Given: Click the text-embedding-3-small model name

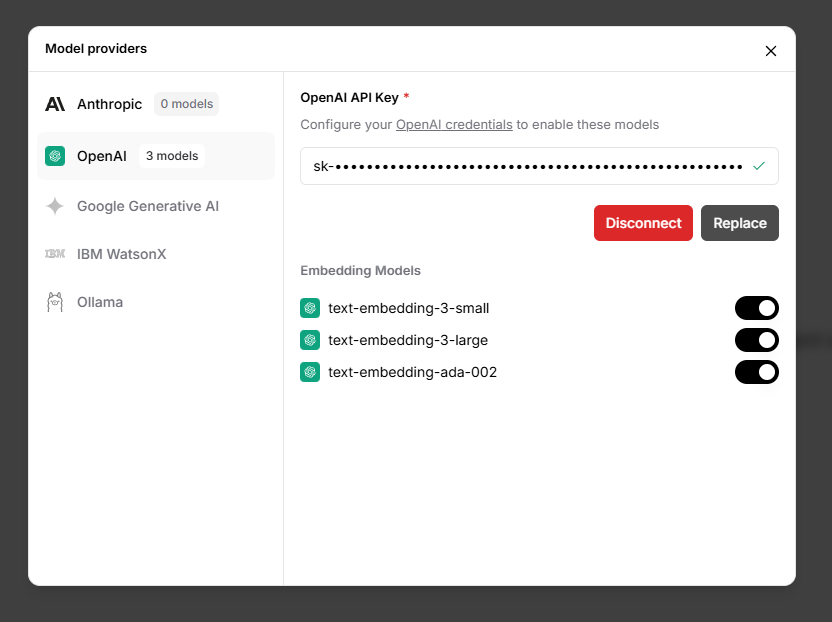Looking at the screenshot, I should click(409, 308).
